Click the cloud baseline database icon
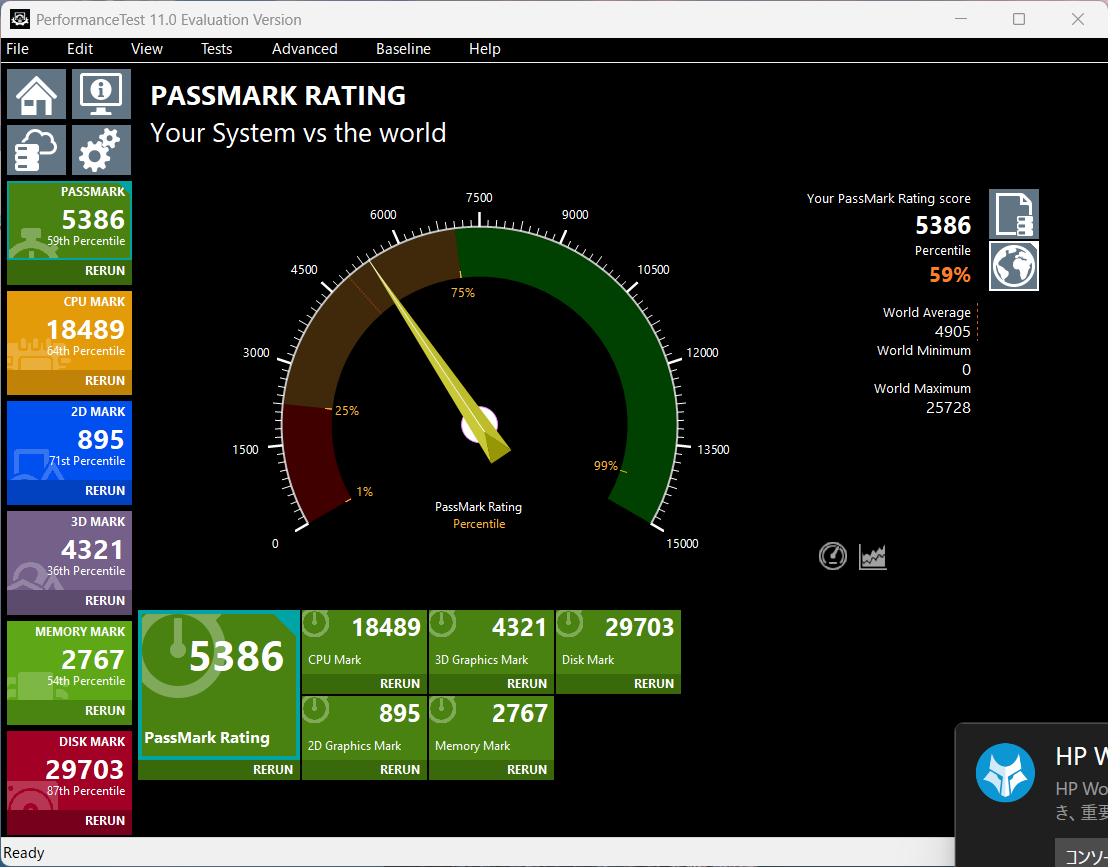The height and width of the screenshot is (867, 1108). 37,151
